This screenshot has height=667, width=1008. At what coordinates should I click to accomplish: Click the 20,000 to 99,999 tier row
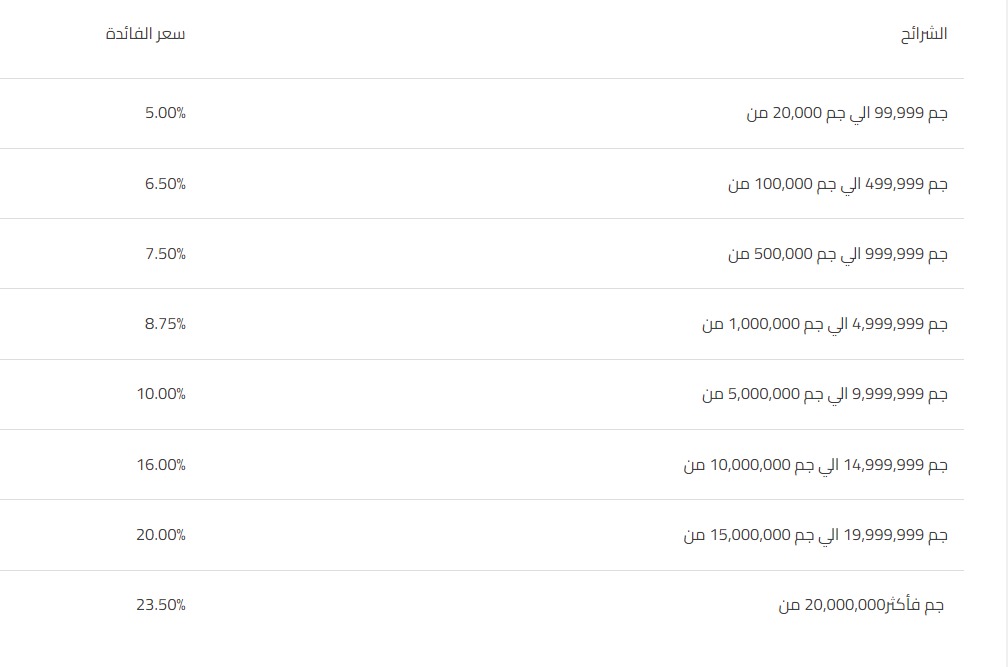pyautogui.click(x=482, y=114)
